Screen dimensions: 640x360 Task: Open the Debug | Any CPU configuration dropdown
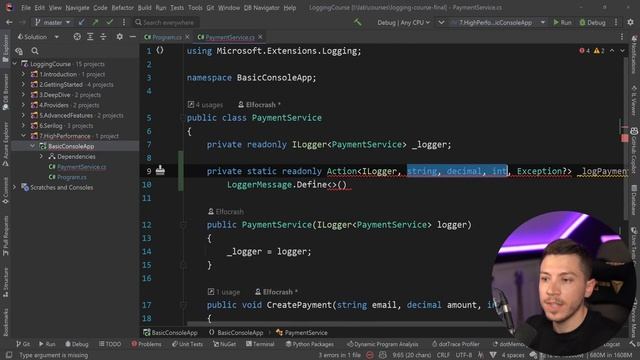pyautogui.click(x=403, y=22)
